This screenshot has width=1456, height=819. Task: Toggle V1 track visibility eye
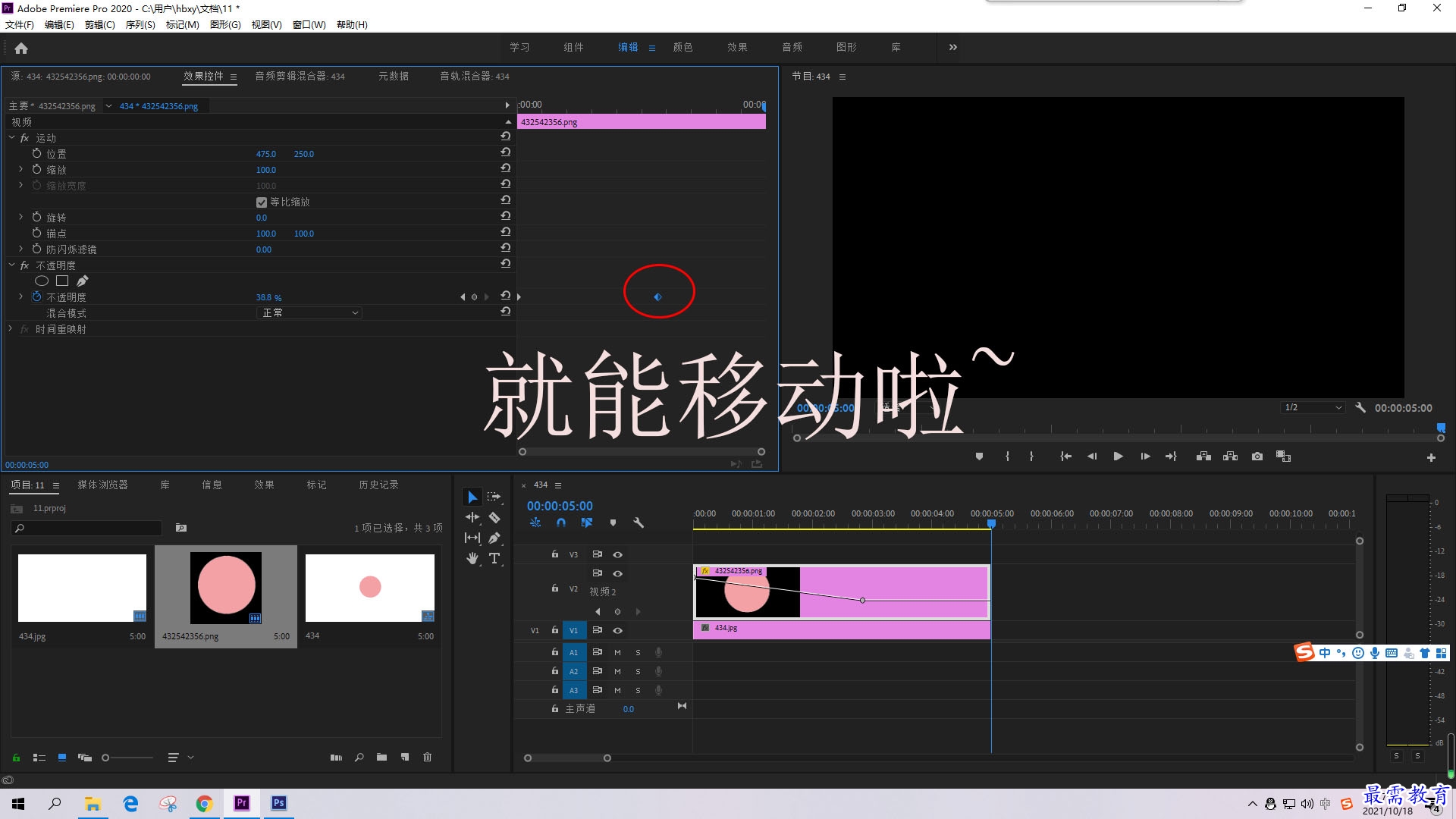[x=617, y=630]
